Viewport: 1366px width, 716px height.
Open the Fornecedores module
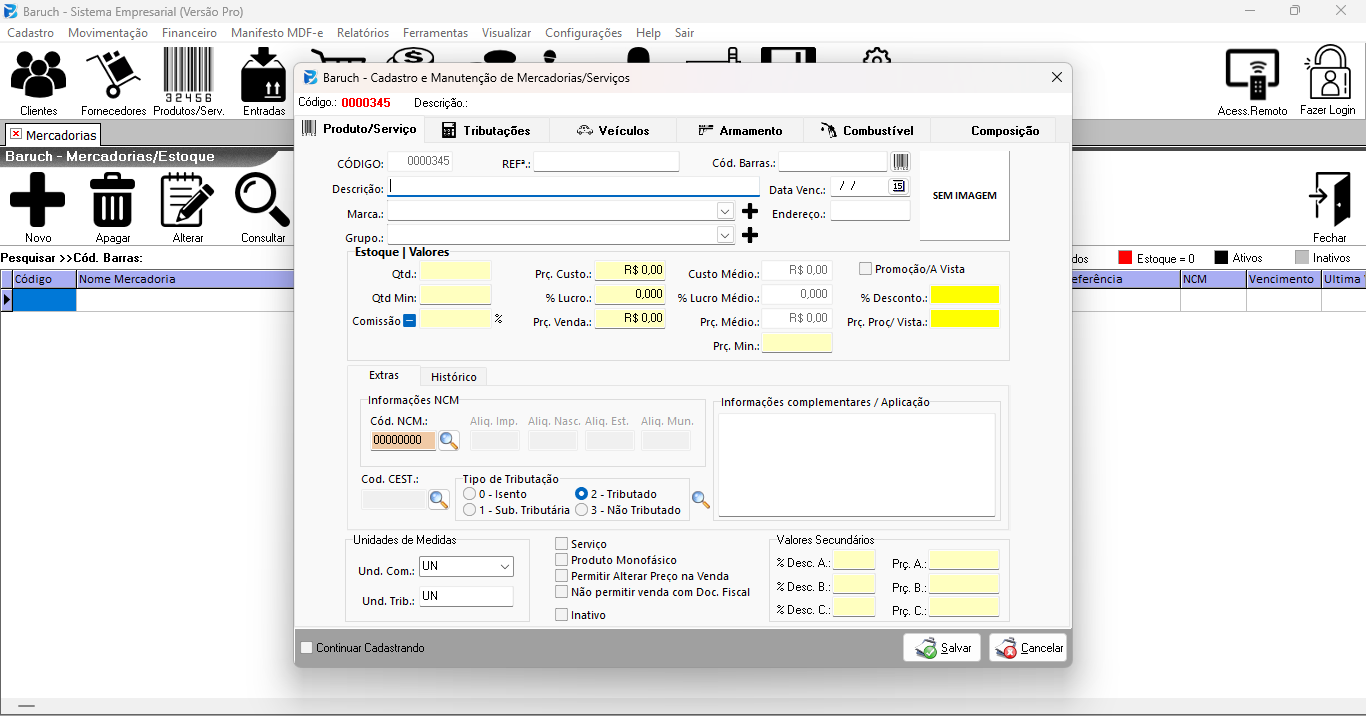coord(113,82)
